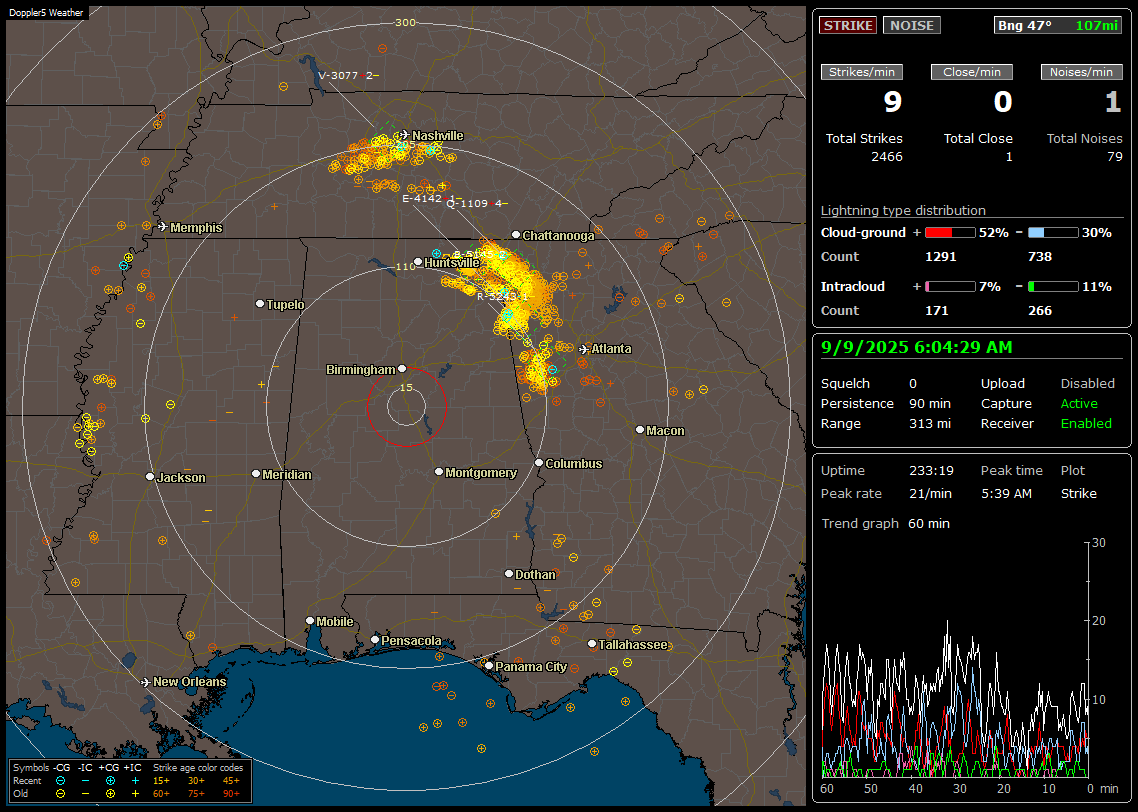Click the Doppler5 Weather title label

[46, 13]
